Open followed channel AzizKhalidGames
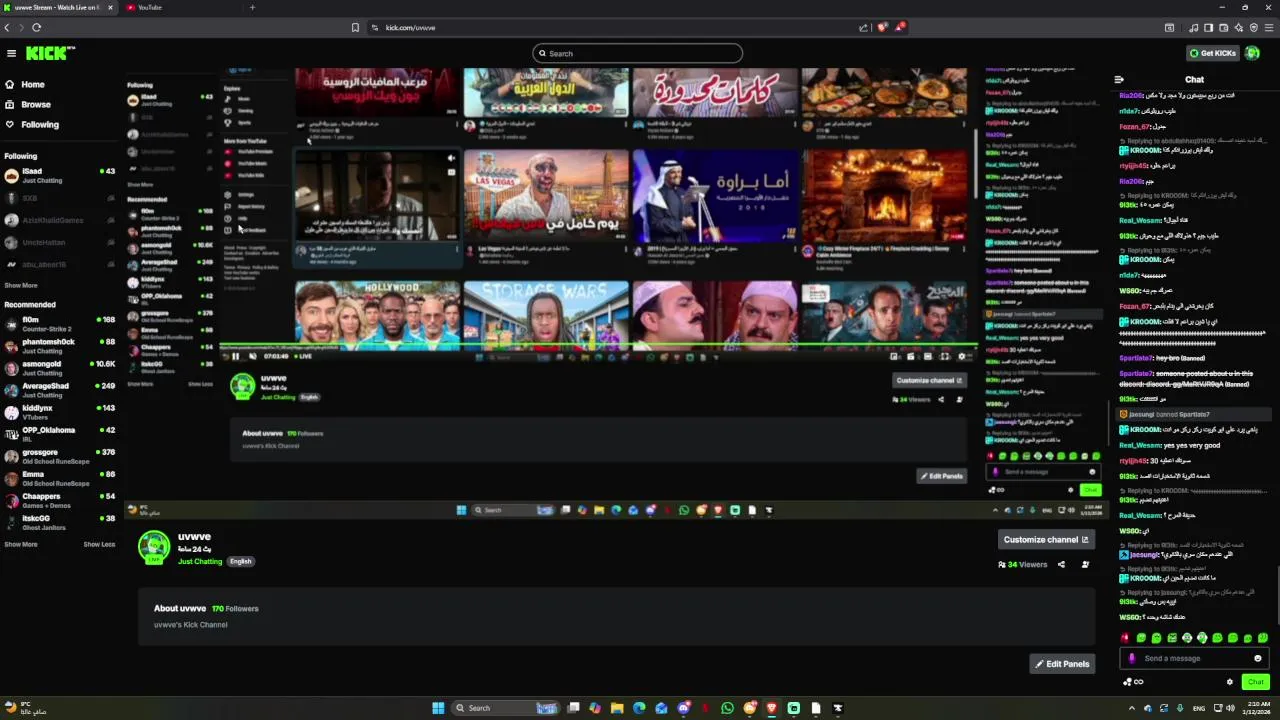 click(59, 220)
